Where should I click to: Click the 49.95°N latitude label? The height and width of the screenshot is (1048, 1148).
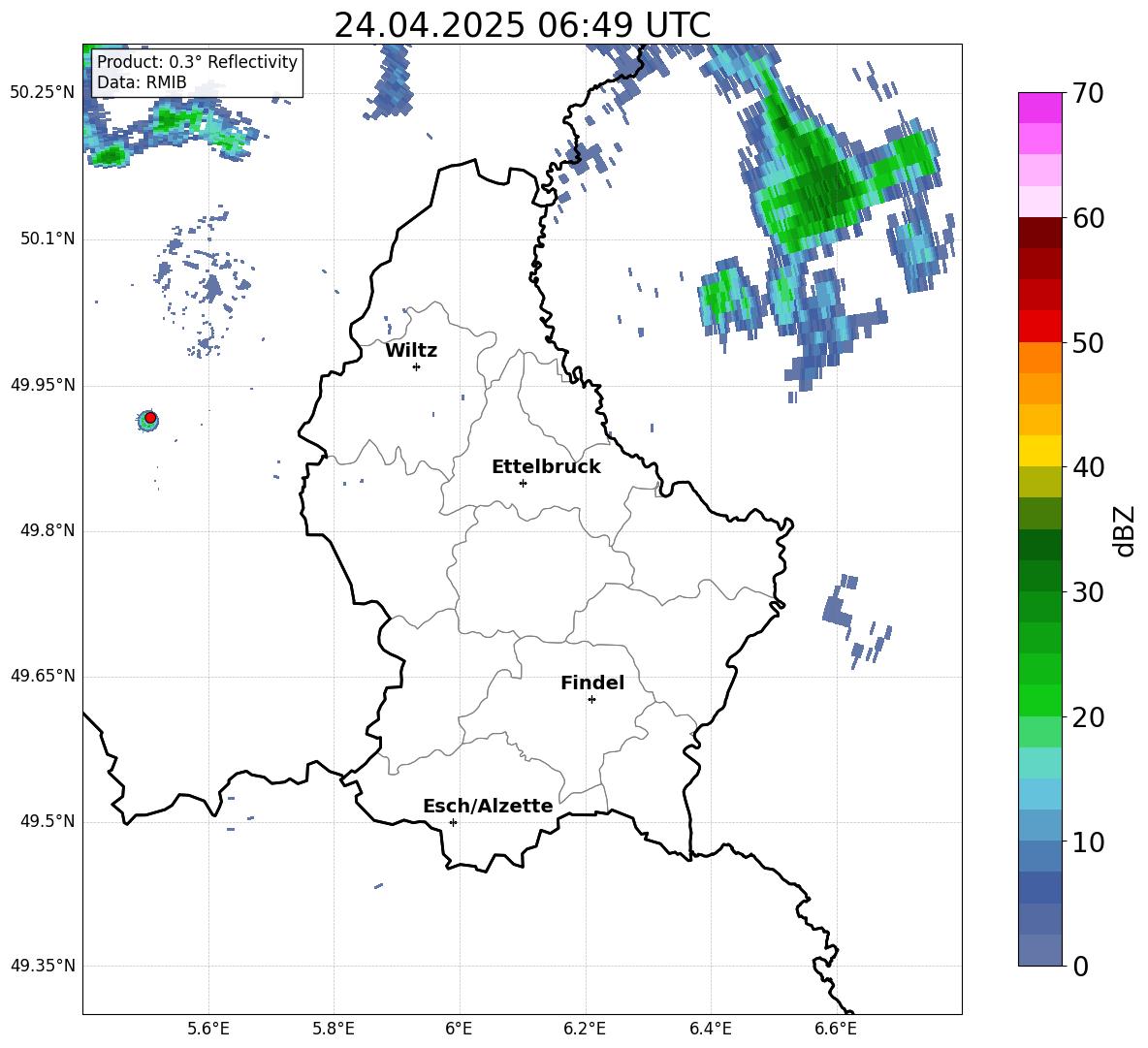[43, 385]
